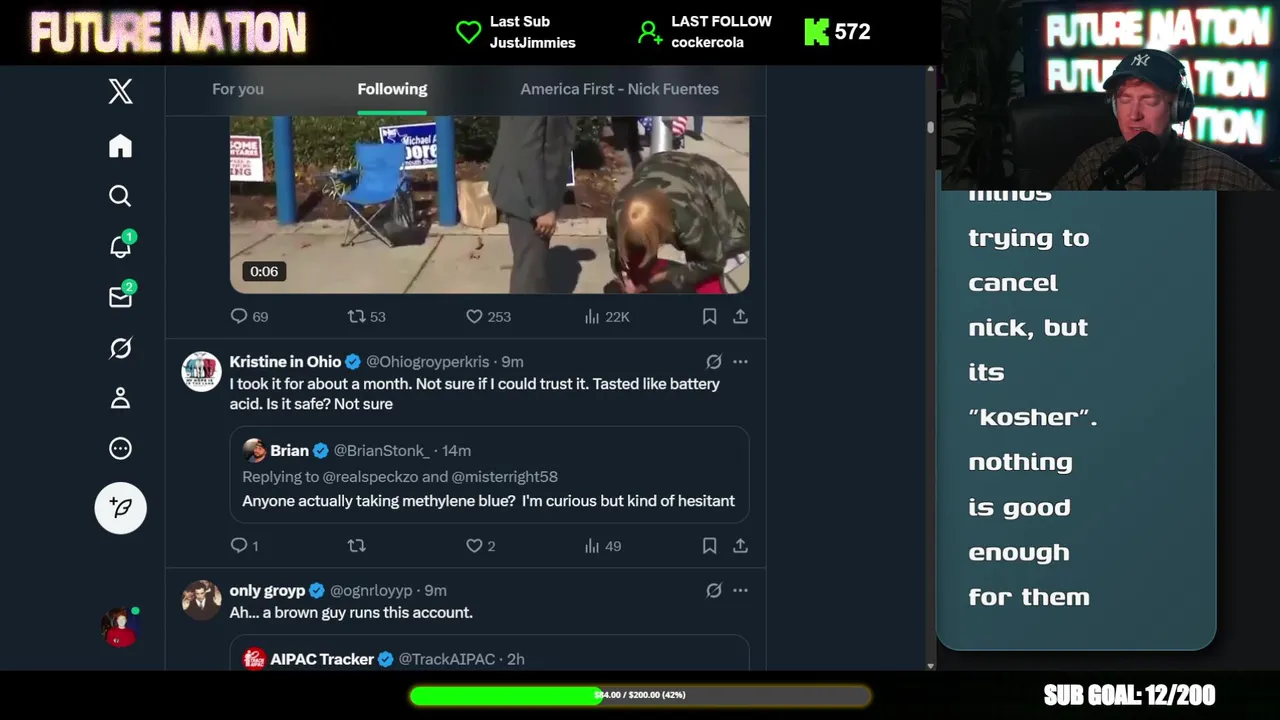Open the More circle menu in sidebar
Viewport: 1280px width, 720px height.
click(120, 448)
